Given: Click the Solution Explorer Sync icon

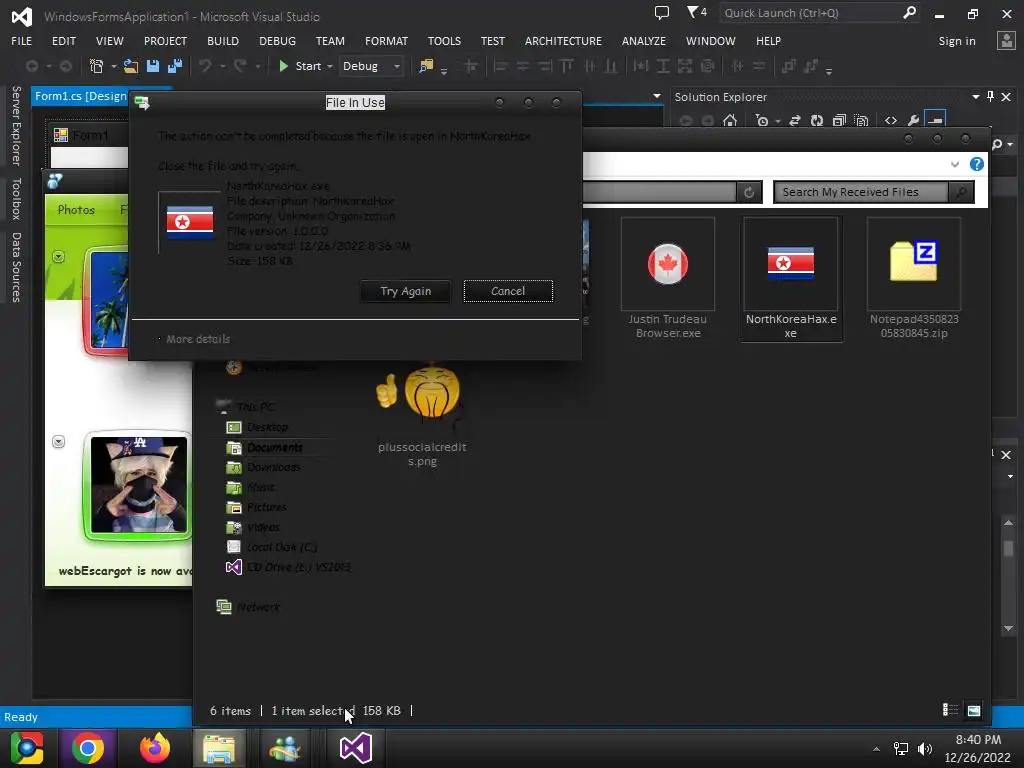Looking at the screenshot, I should (x=795, y=120).
